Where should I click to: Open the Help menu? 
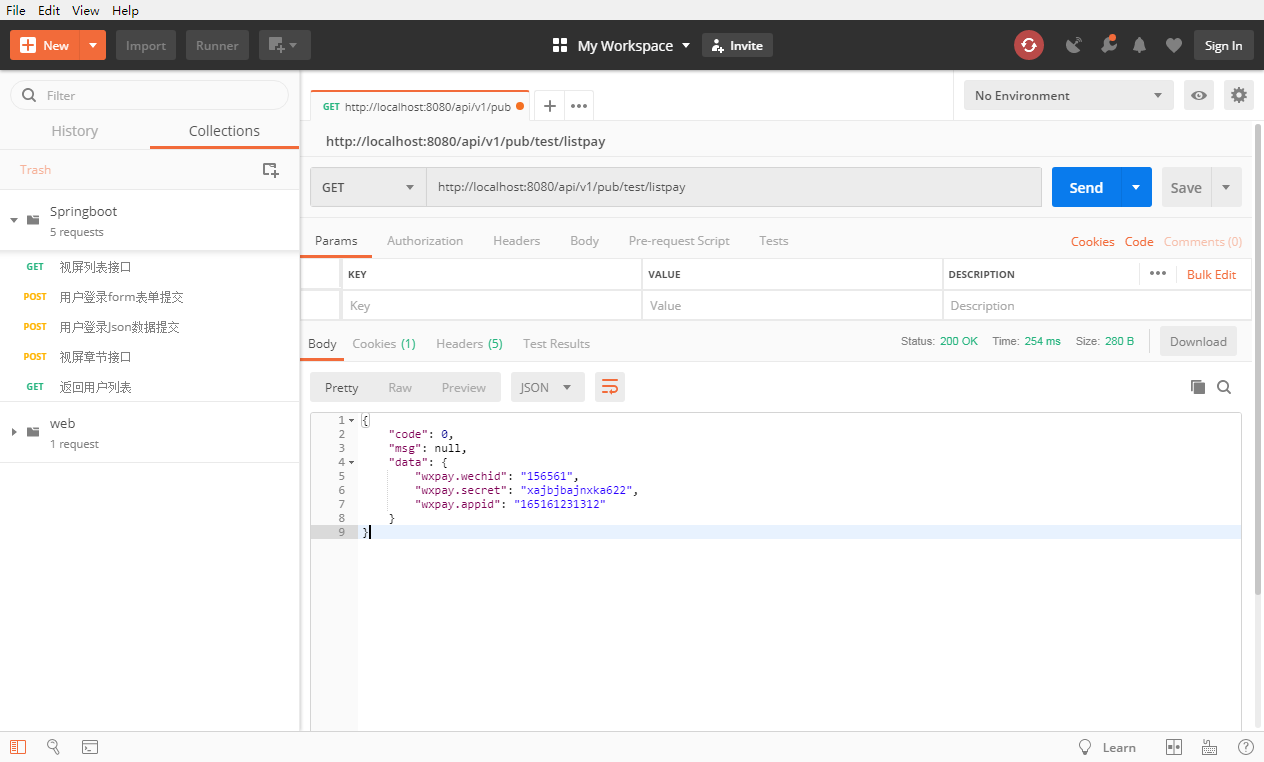(x=125, y=10)
